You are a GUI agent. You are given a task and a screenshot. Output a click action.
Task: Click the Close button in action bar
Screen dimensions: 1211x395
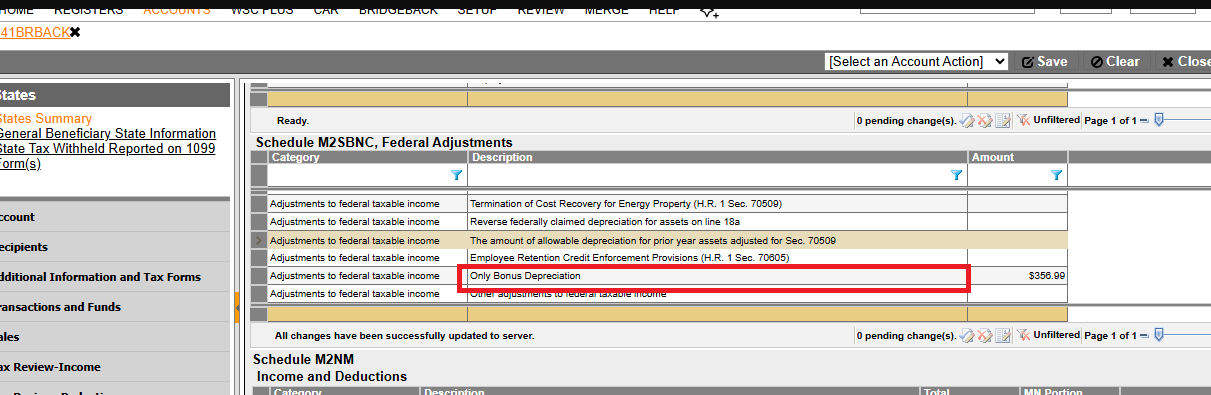1186,61
